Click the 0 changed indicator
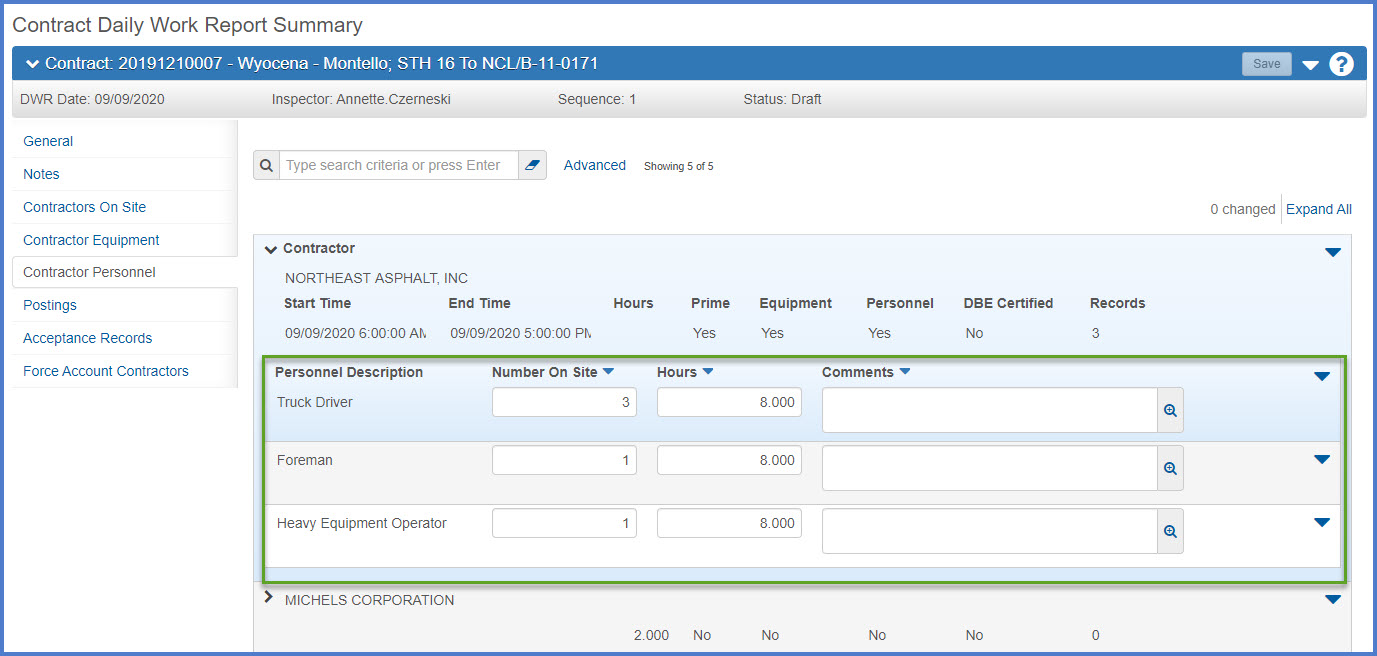Image resolution: width=1377 pixels, height=656 pixels. pyautogui.click(x=1243, y=209)
